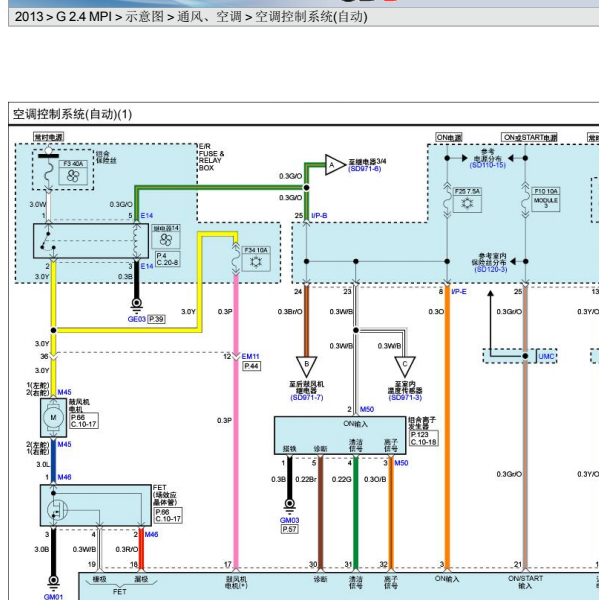The height and width of the screenshot is (600, 599).
Task: Click the F34 10A fuse snowflake icon
Action: (256, 262)
